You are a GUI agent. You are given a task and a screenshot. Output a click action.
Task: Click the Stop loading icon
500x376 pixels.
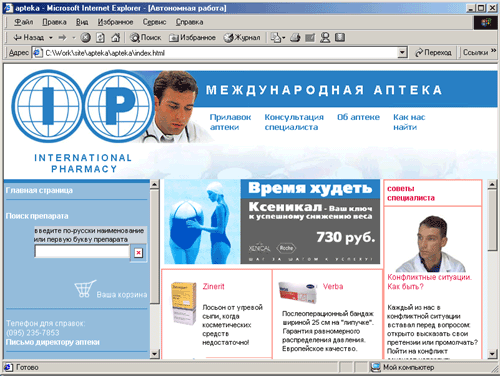[86, 38]
